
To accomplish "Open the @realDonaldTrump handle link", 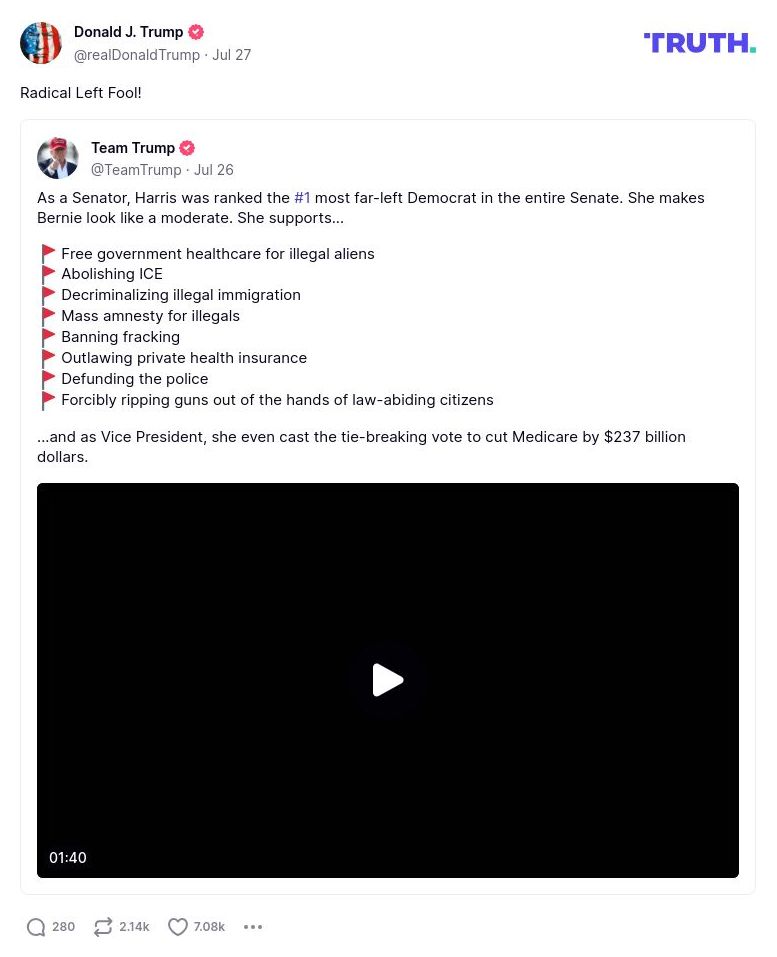I will point(137,55).
